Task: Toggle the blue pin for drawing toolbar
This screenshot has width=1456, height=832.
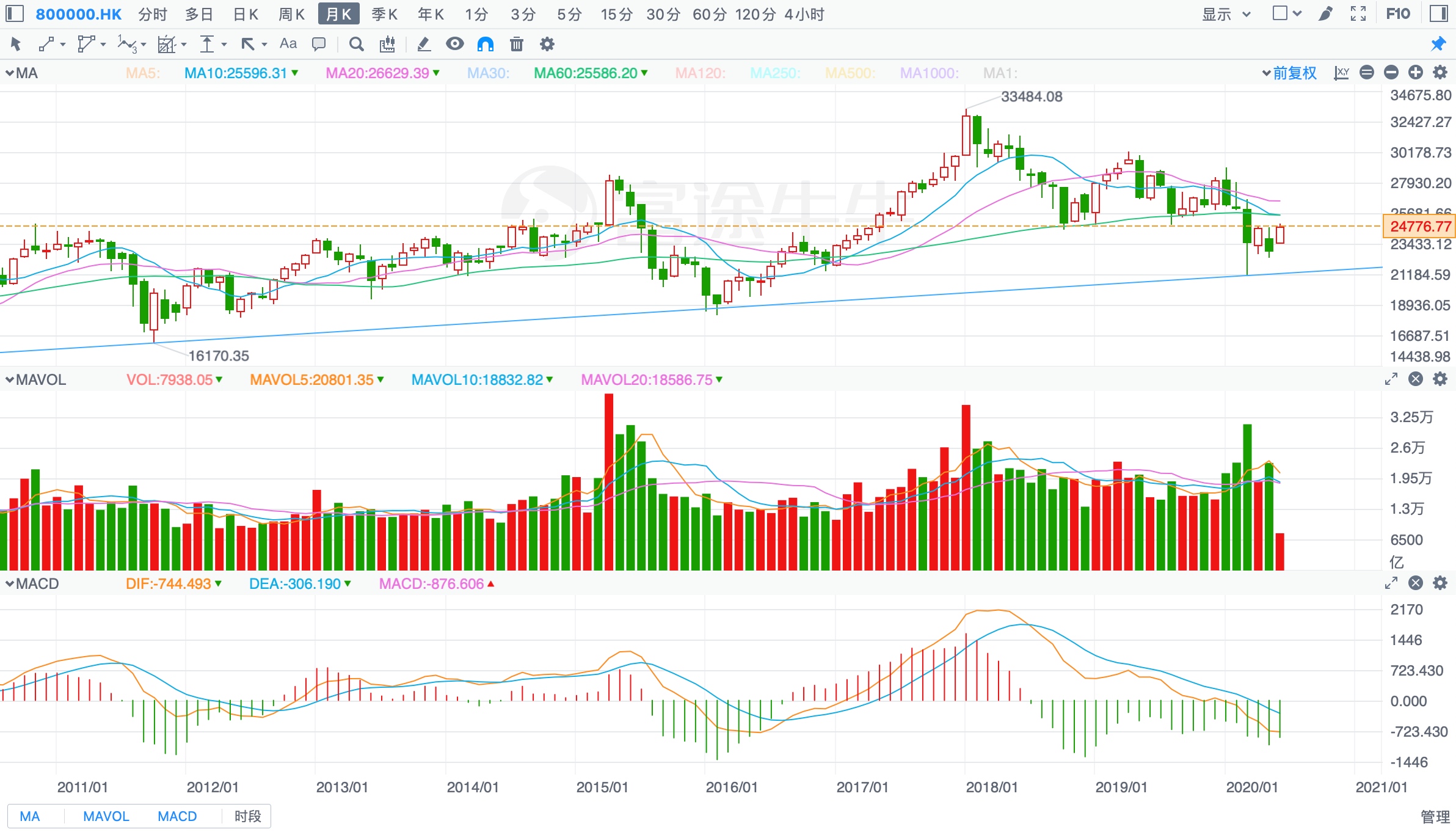Action: pyautogui.click(x=1438, y=44)
